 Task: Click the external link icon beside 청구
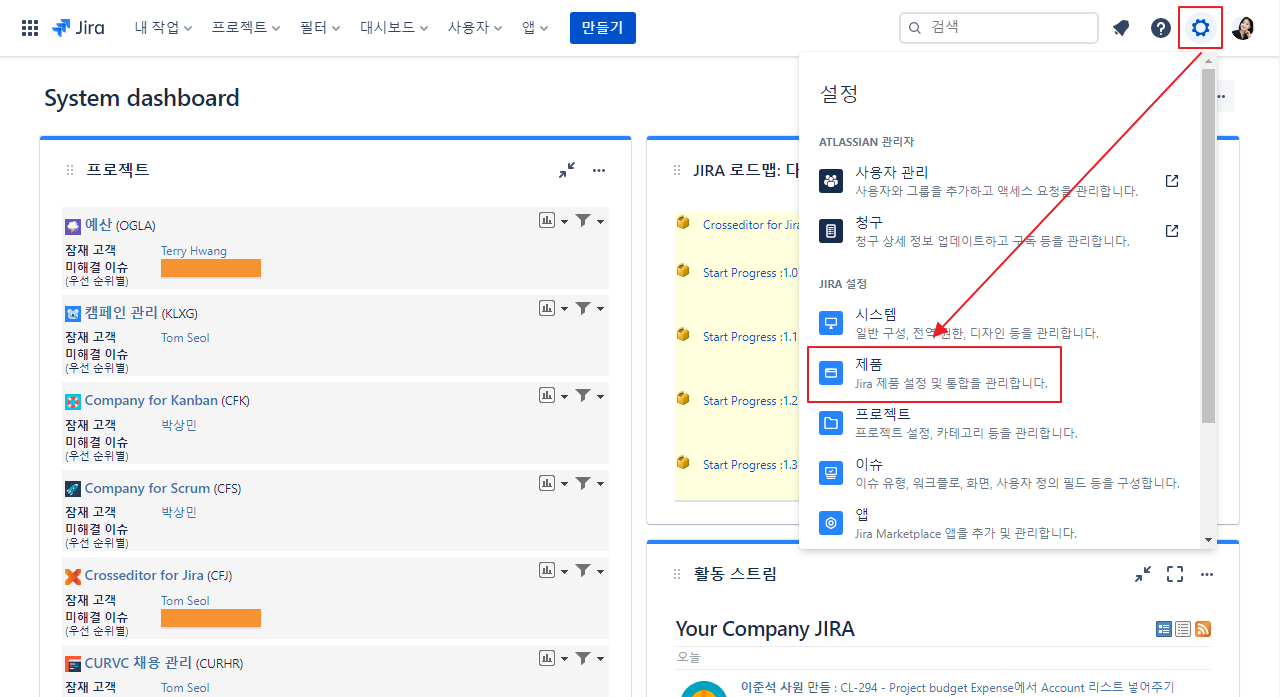pos(1172,231)
